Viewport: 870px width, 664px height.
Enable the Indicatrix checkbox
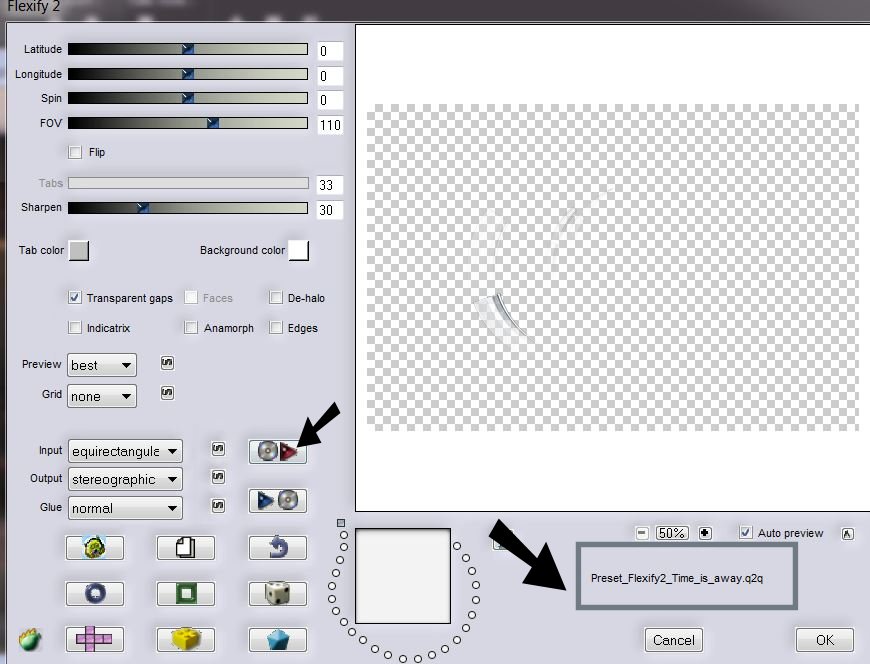[75, 327]
